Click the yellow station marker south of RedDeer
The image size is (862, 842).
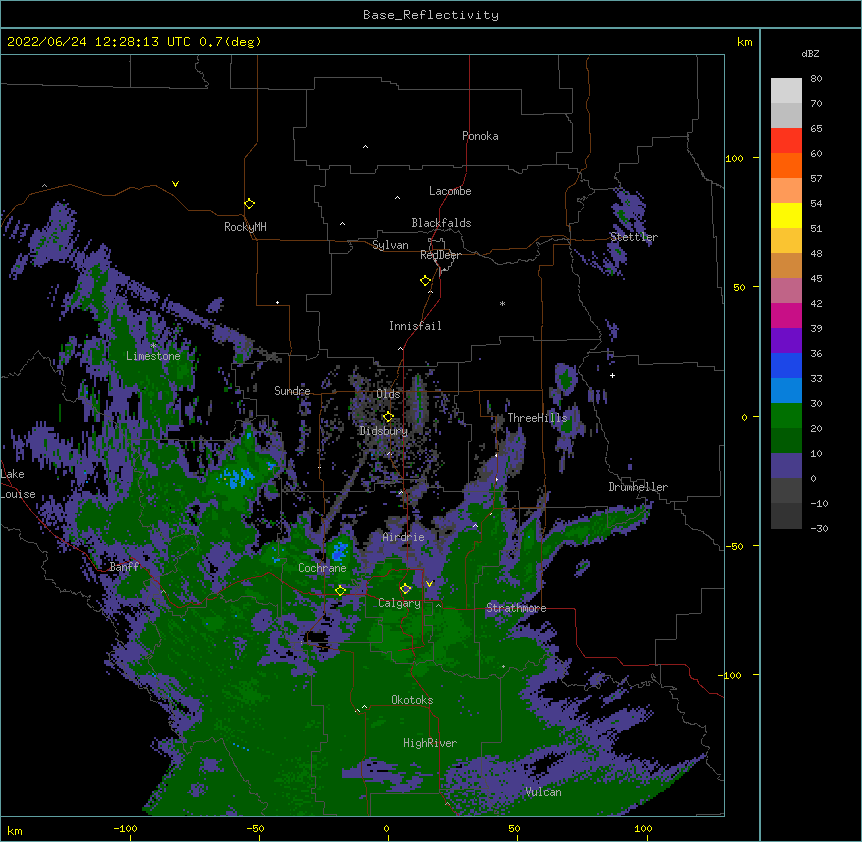(426, 281)
